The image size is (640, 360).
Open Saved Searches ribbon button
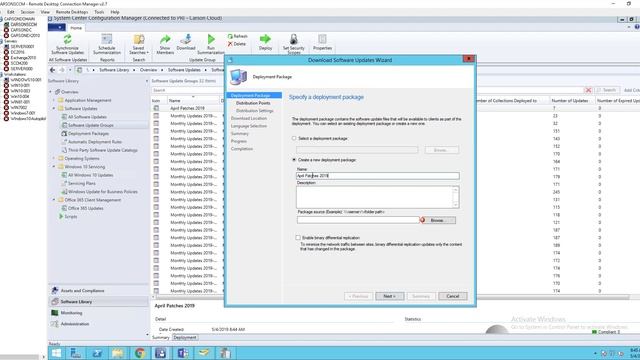139,44
